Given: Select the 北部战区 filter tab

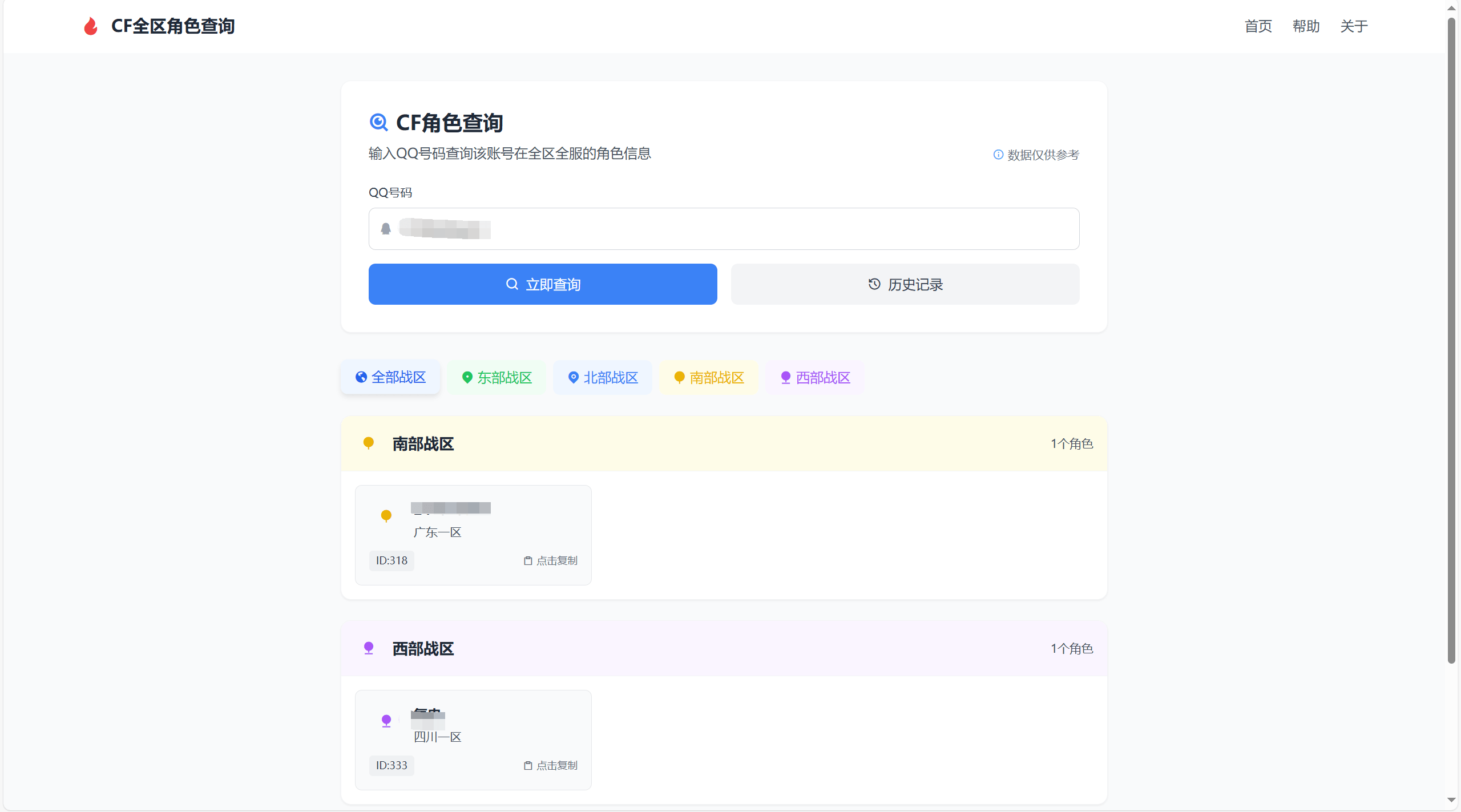Looking at the screenshot, I should coord(603,377).
